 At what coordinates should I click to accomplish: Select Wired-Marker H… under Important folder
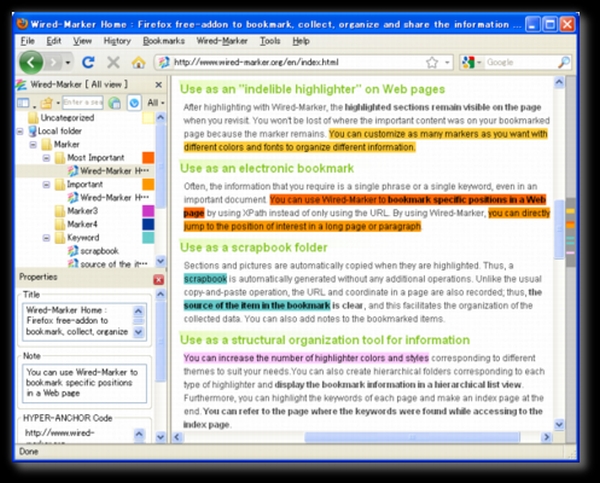[109, 197]
